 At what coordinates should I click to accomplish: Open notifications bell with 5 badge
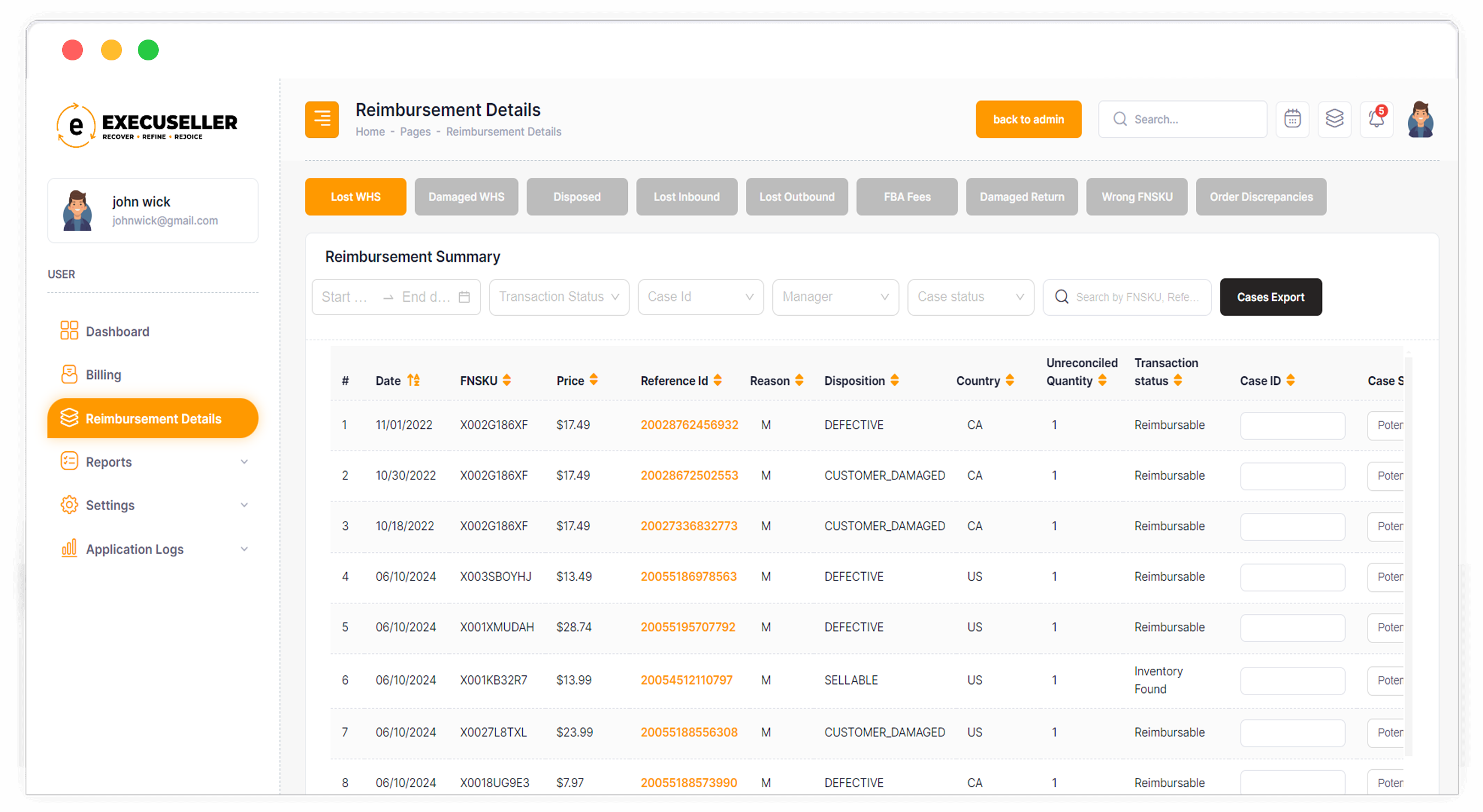click(1376, 119)
